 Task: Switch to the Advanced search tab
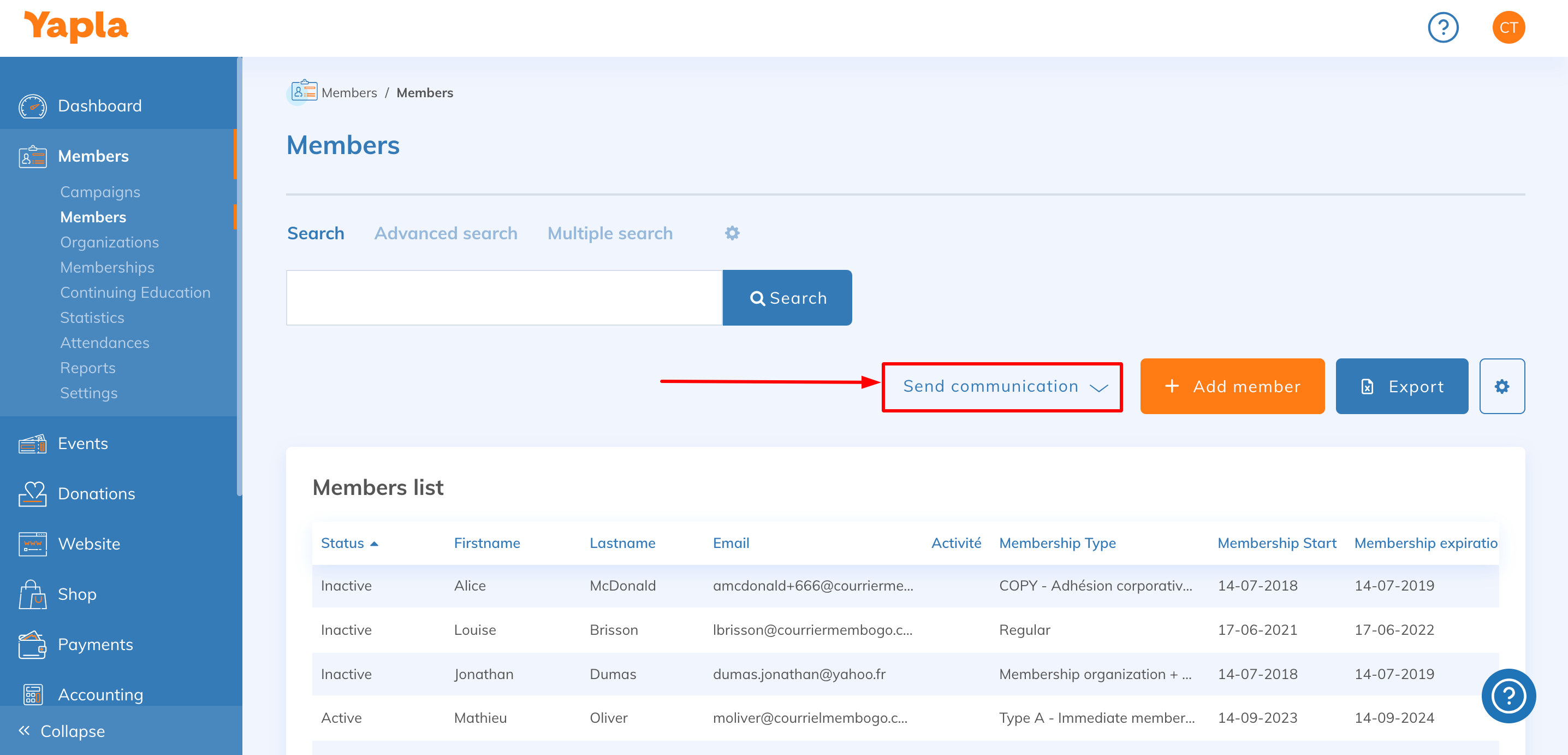(x=446, y=233)
